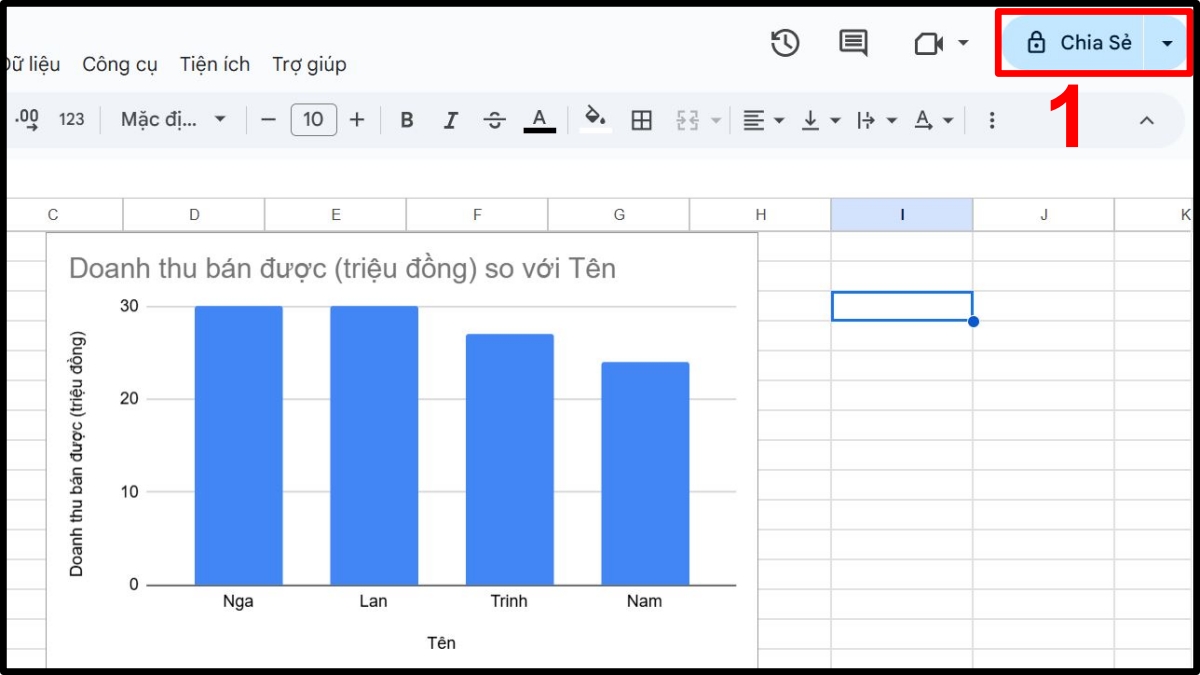The height and width of the screenshot is (675, 1200).
Task: Toggle bold formatting
Action: [406, 119]
